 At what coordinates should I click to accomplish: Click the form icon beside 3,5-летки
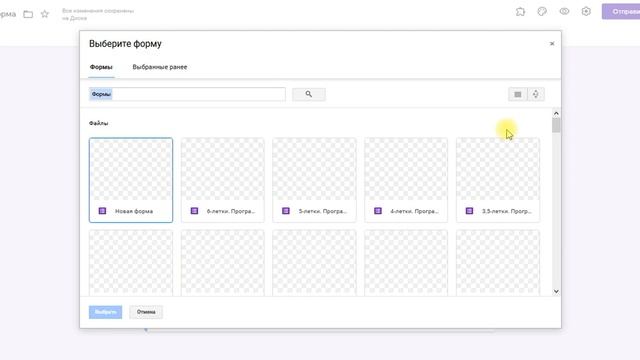click(469, 211)
